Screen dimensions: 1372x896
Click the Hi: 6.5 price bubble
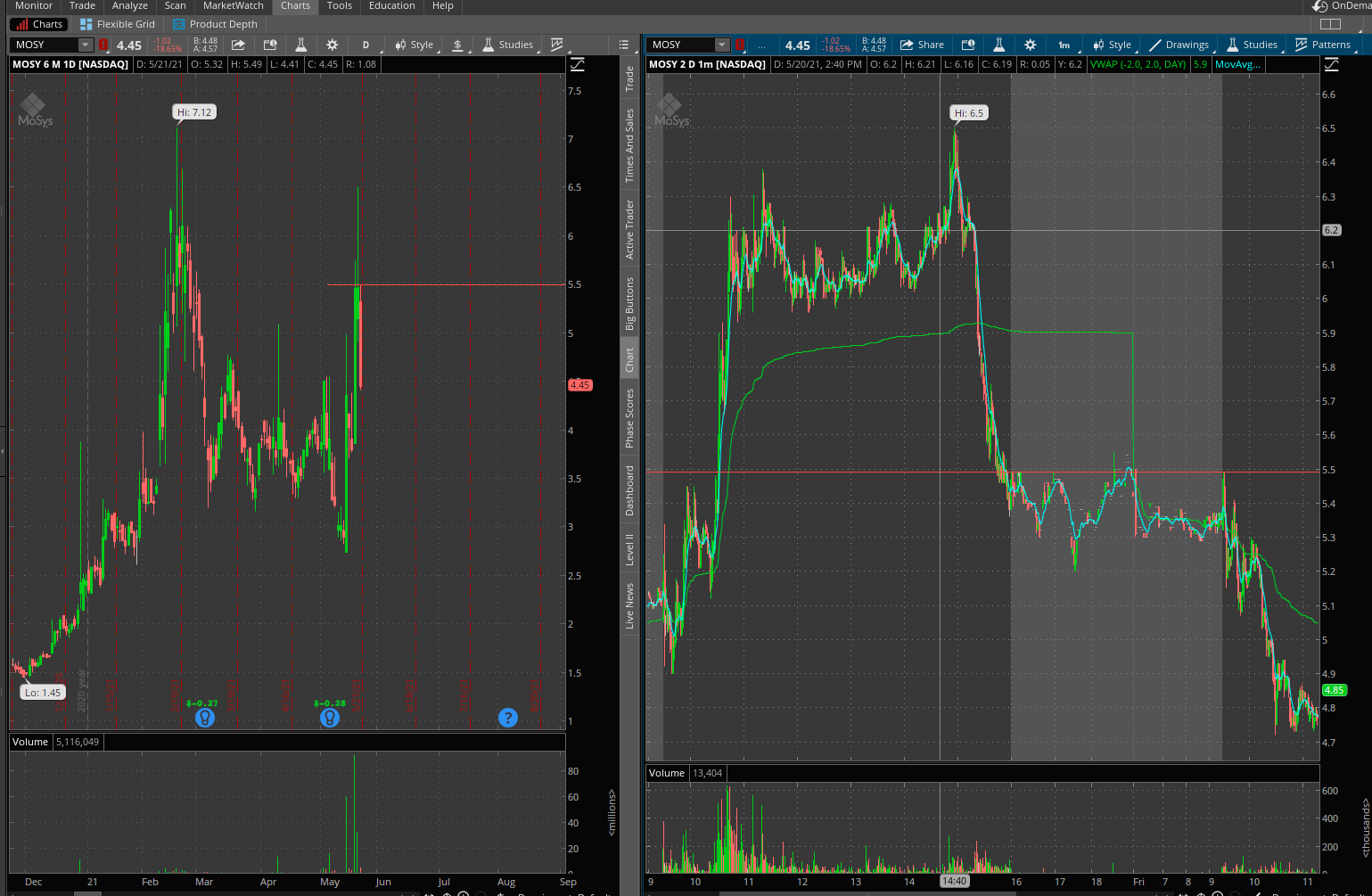[x=969, y=113]
